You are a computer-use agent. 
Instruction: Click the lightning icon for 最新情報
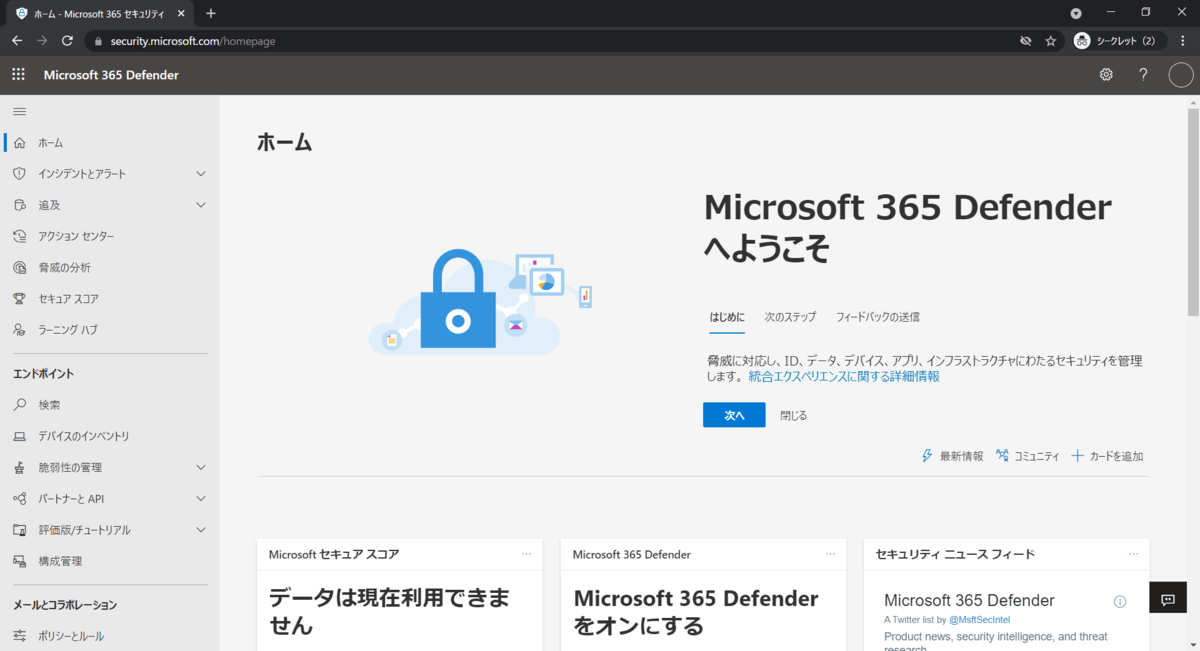927,456
